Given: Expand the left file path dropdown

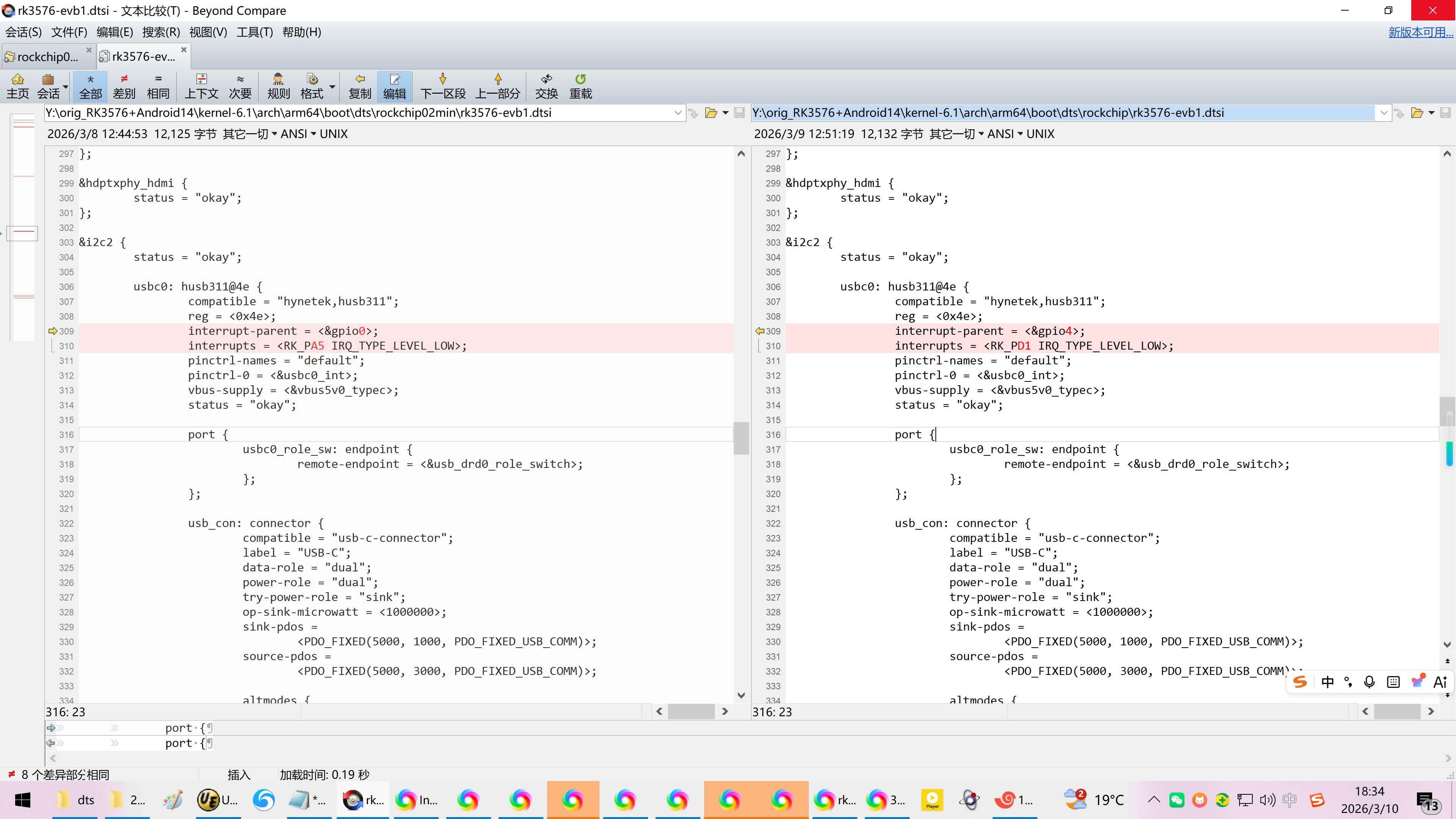Looking at the screenshot, I should pyautogui.click(x=678, y=113).
